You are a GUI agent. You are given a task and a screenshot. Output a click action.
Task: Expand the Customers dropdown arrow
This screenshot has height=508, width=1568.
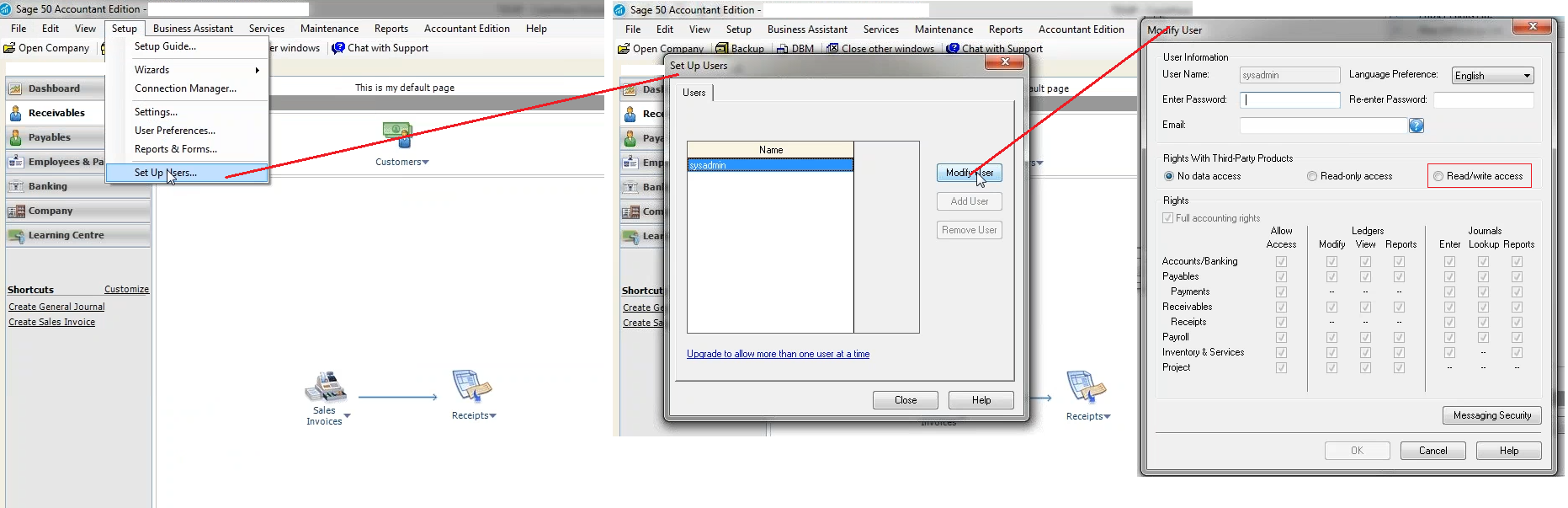click(426, 163)
